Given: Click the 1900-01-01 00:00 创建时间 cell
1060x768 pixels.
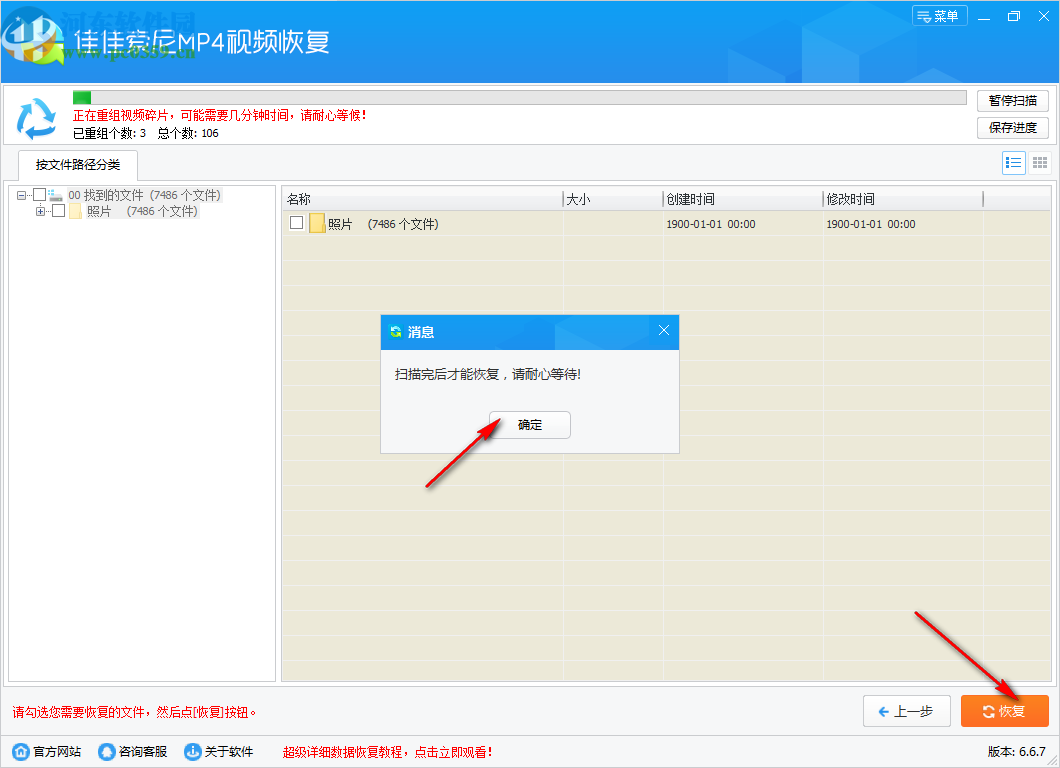Looking at the screenshot, I should click(x=710, y=224).
